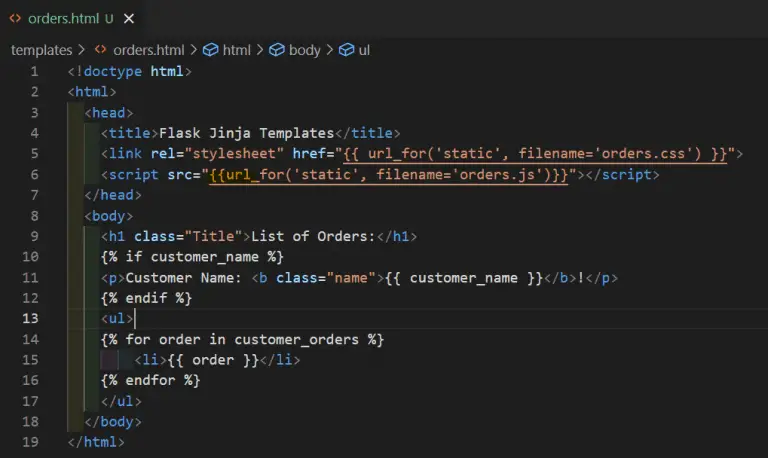Place cursor on the endfor statement
The image size is (768, 458).
pyautogui.click(x=150, y=380)
